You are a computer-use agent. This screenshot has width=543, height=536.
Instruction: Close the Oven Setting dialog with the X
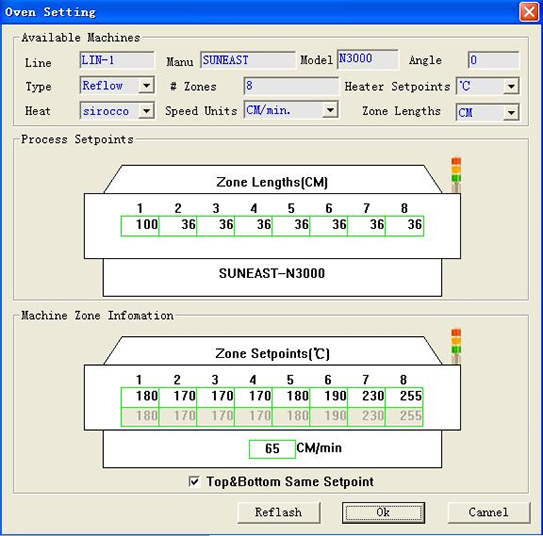coord(529,12)
